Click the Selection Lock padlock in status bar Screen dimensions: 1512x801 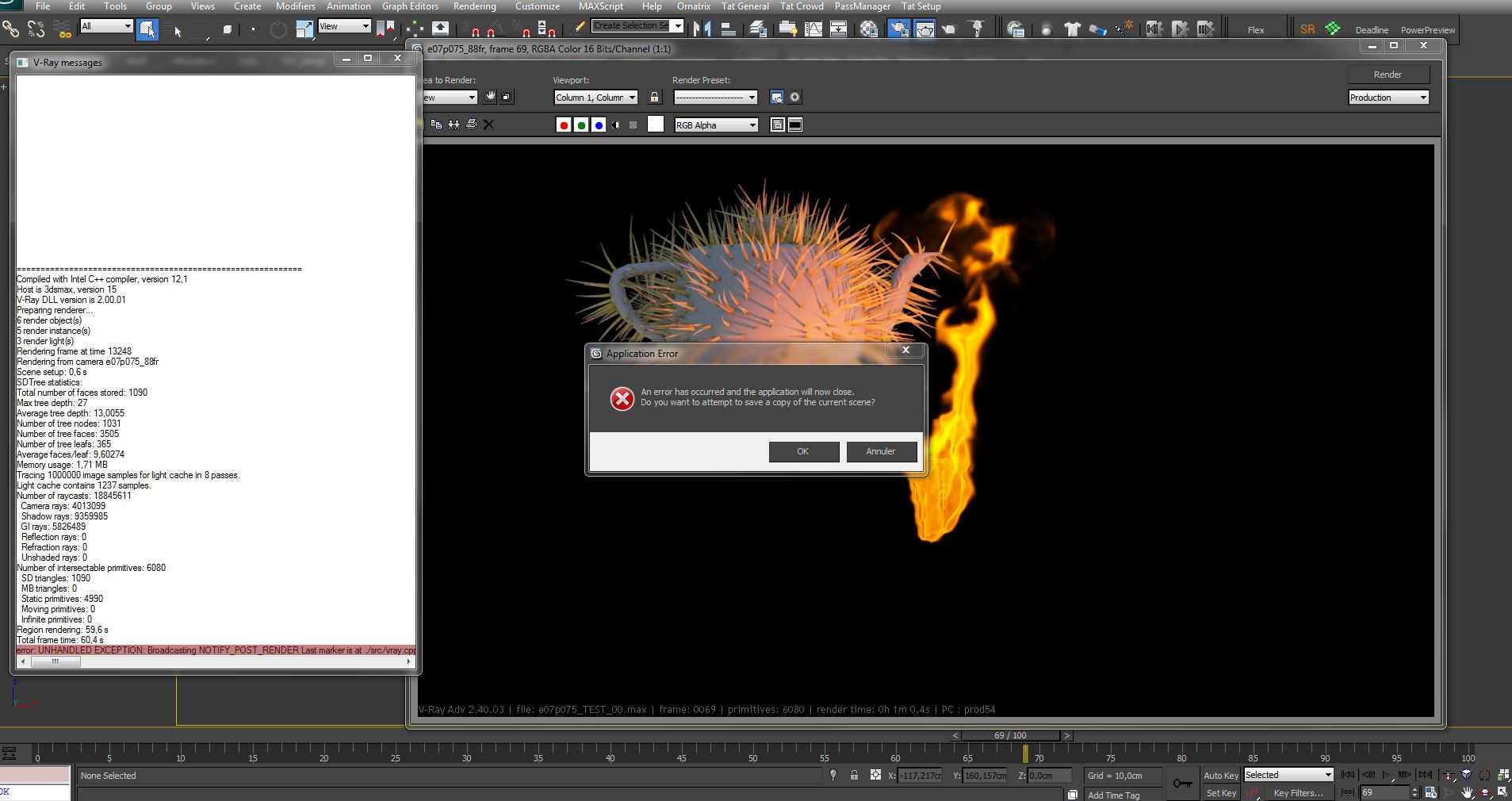[x=854, y=775]
